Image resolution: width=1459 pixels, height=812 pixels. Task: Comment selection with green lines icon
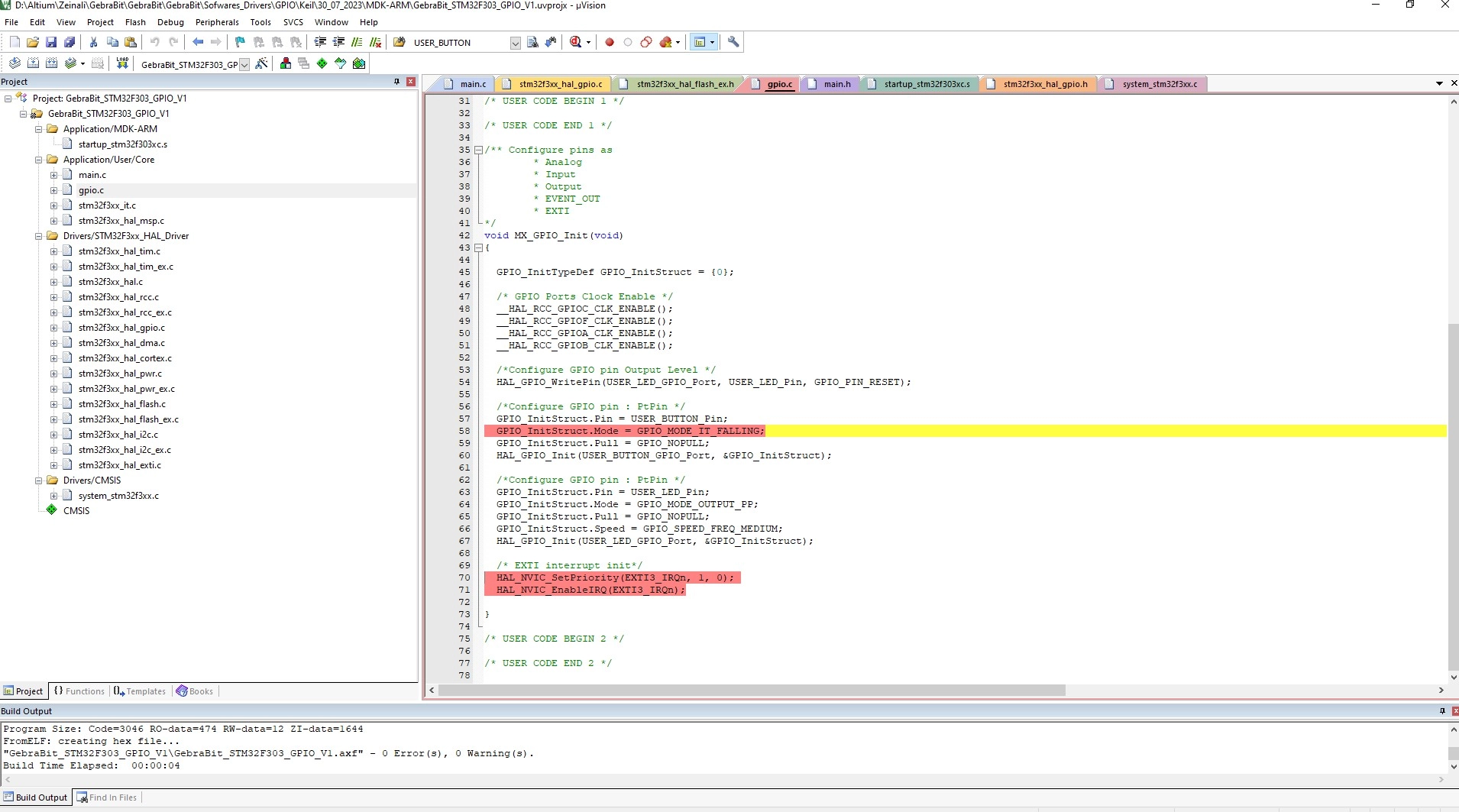point(357,43)
